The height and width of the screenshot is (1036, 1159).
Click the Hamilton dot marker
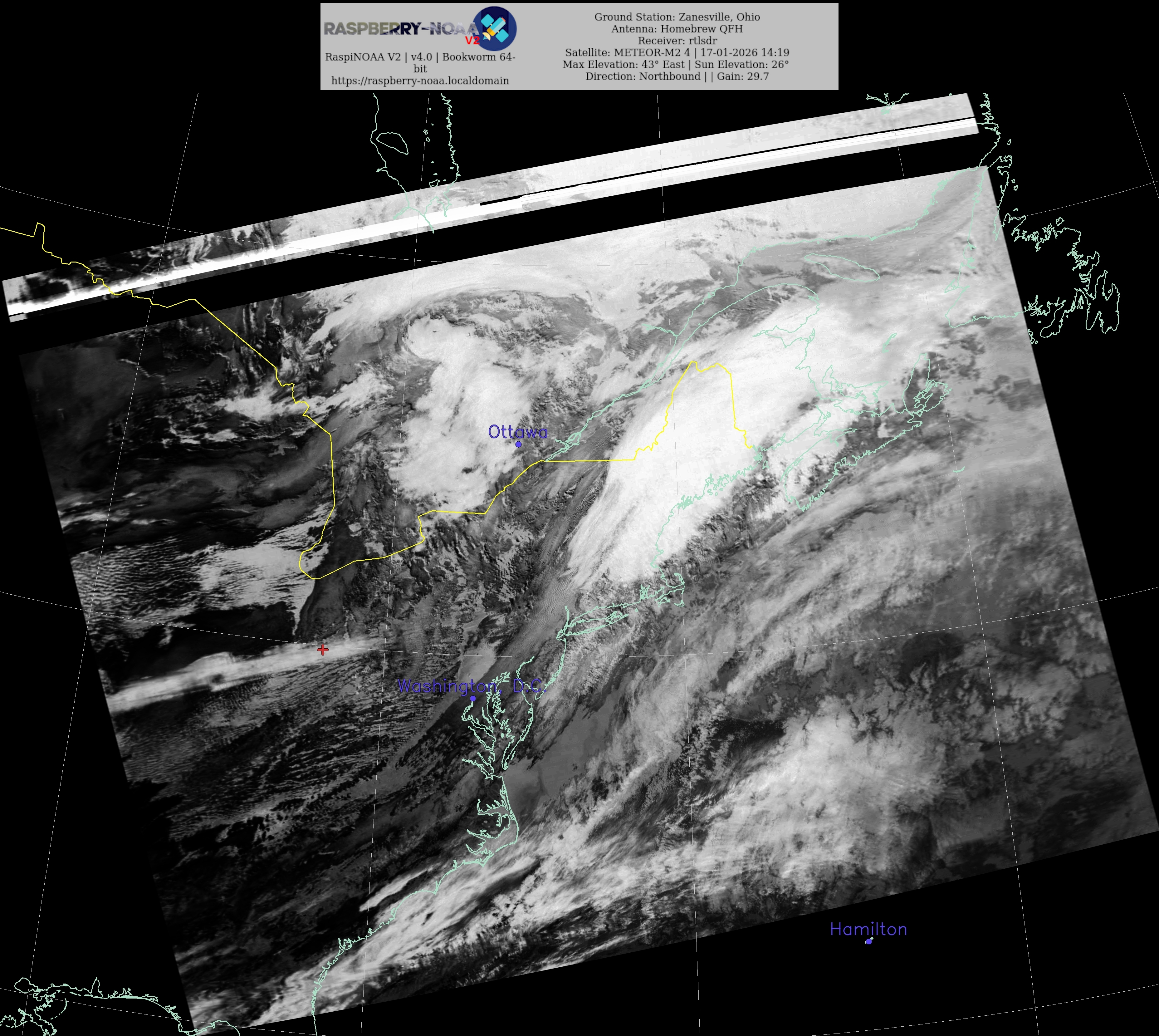coord(868,941)
